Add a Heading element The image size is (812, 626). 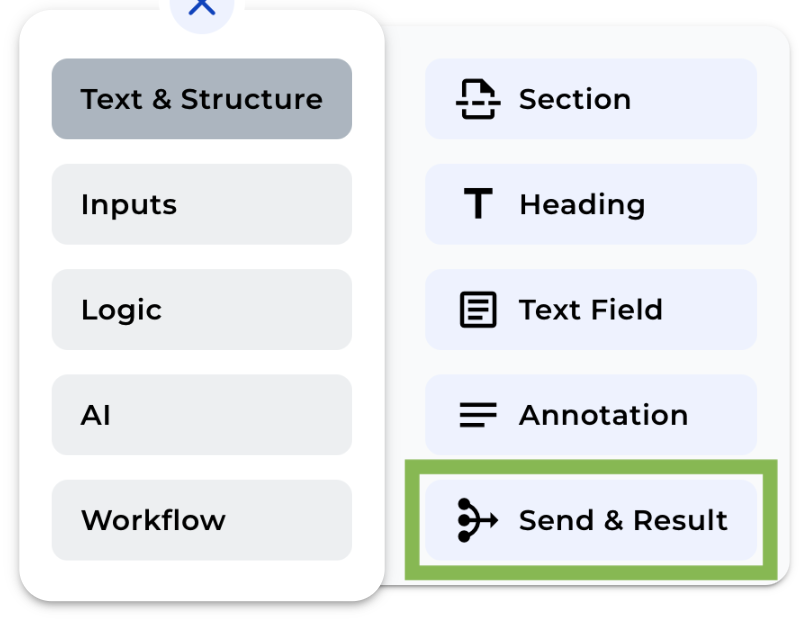click(x=590, y=204)
